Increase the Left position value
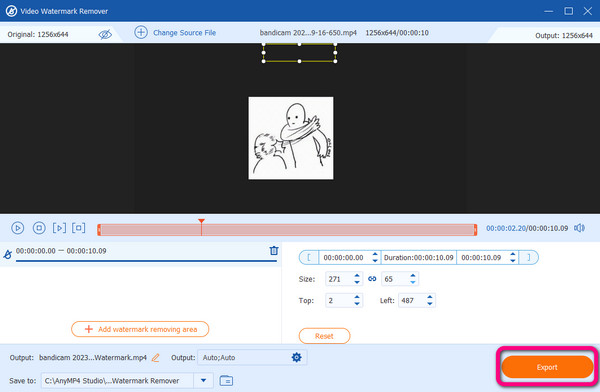This screenshot has height=392, width=600. 430,297
